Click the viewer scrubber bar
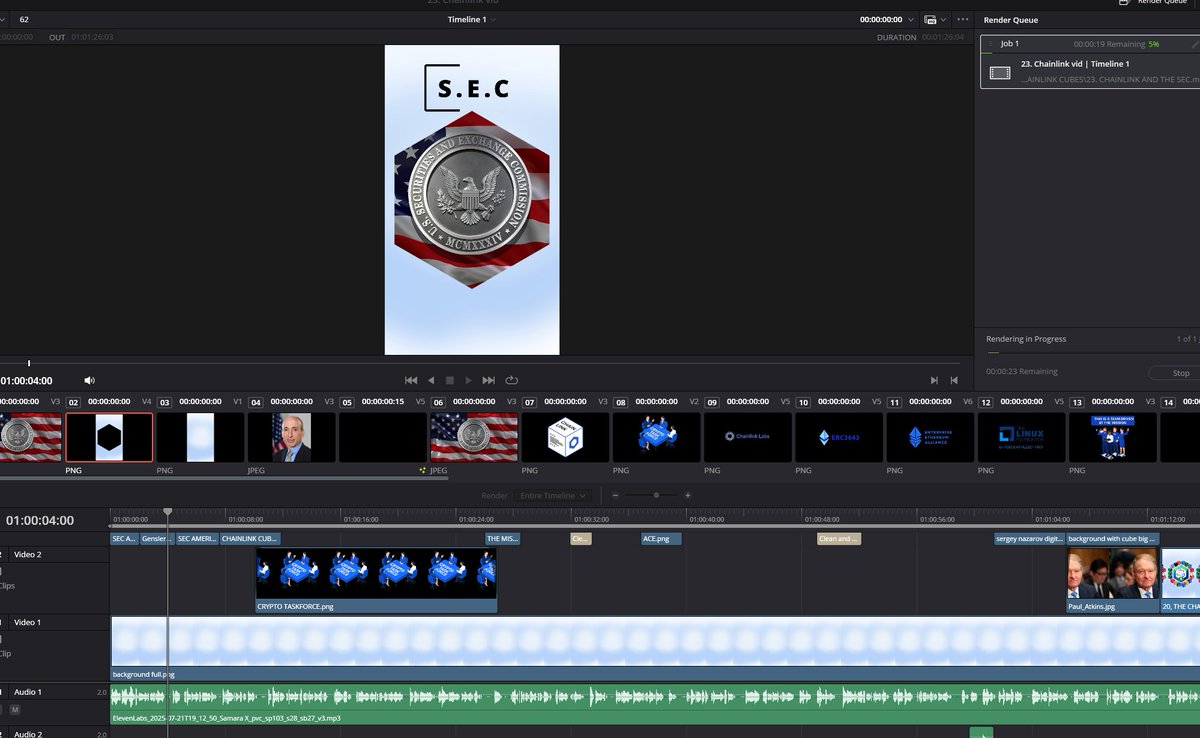 [x=480, y=363]
